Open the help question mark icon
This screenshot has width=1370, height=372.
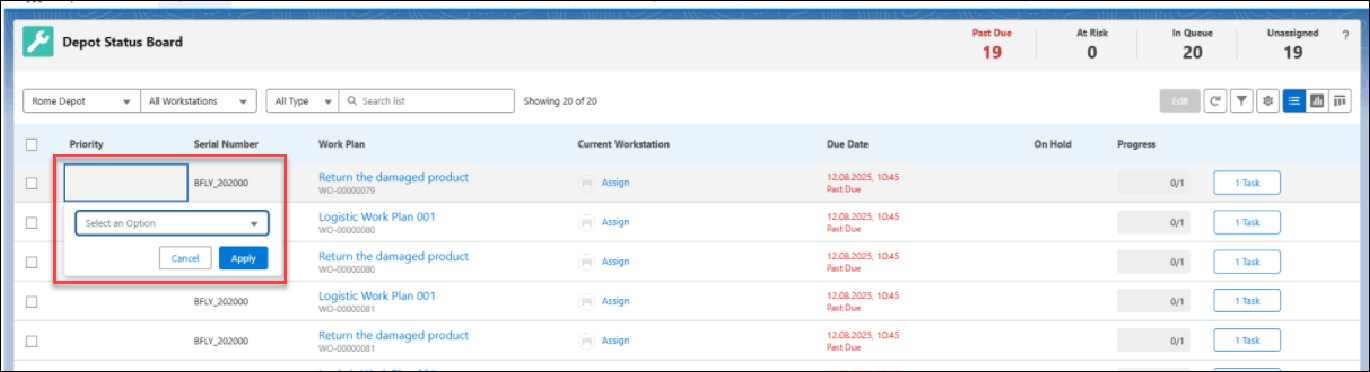(x=1345, y=36)
